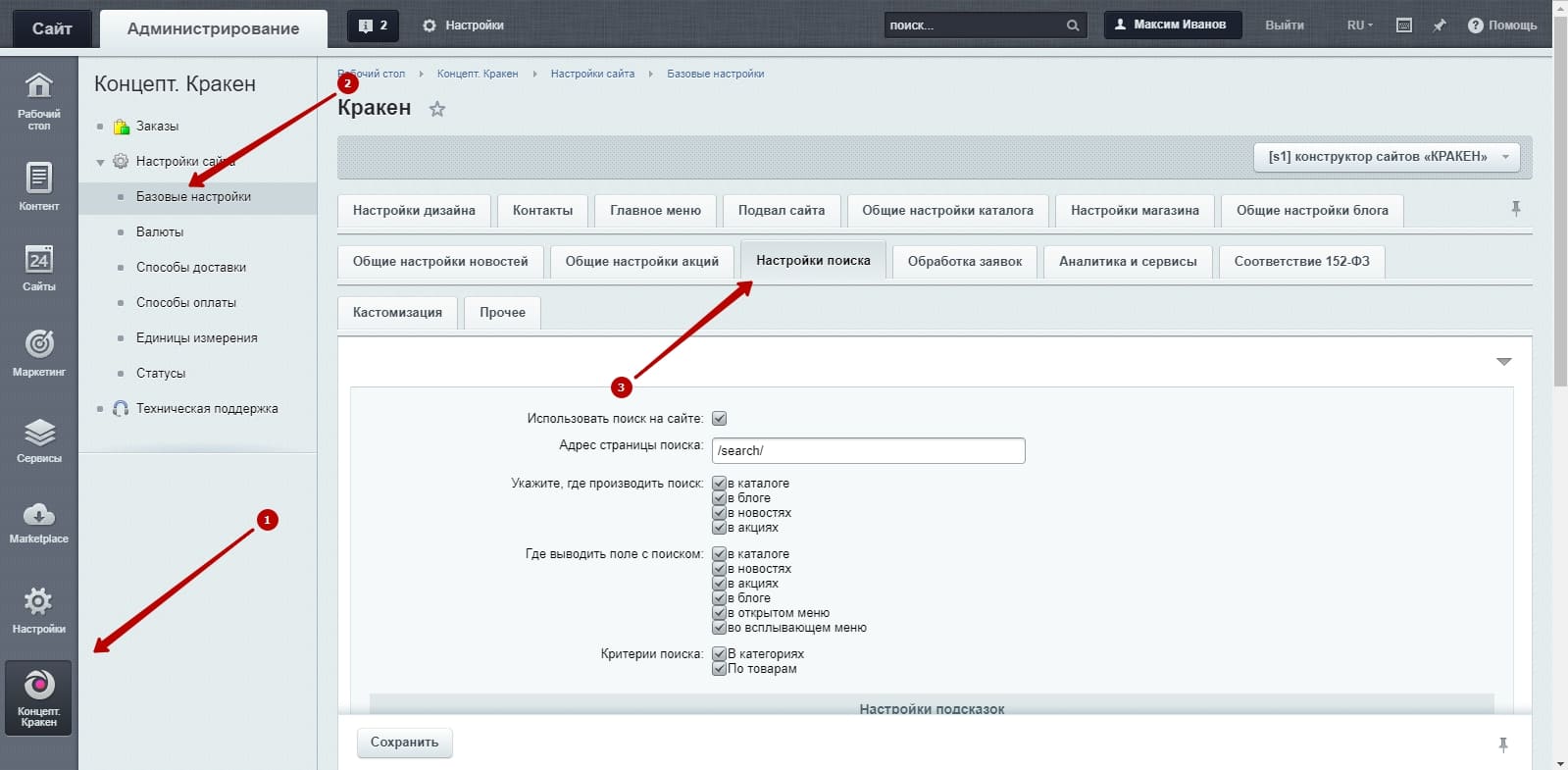Open the Маркетинг sidebar section
The image size is (1568, 770).
point(38,352)
